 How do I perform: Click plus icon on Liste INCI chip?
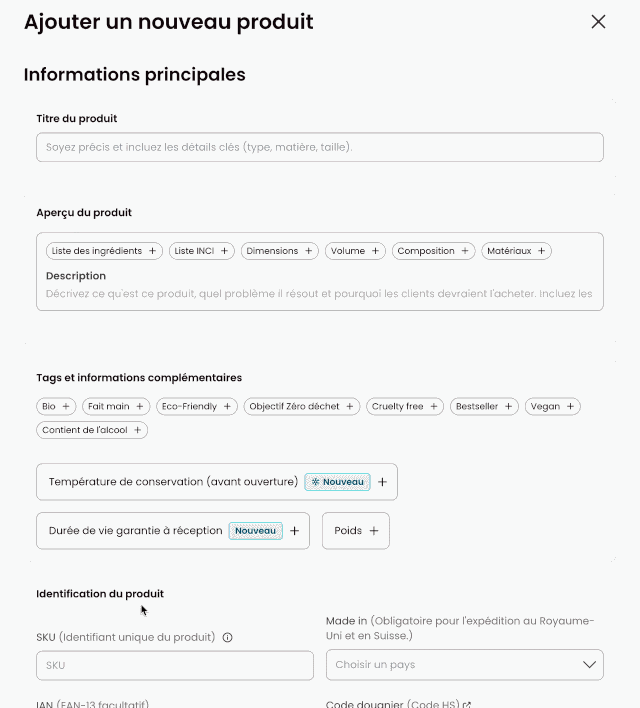tap(225, 251)
